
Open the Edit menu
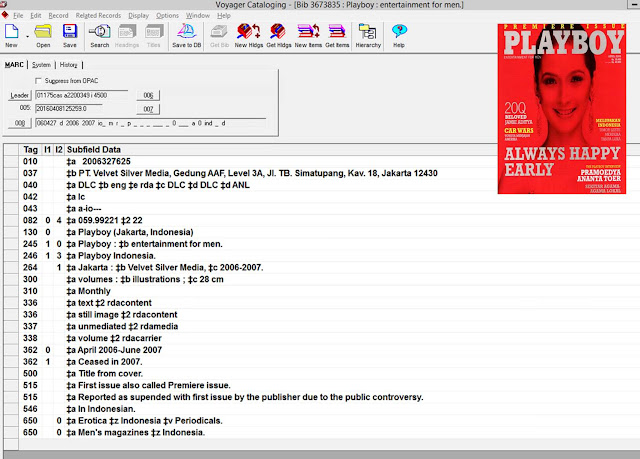tap(36, 16)
